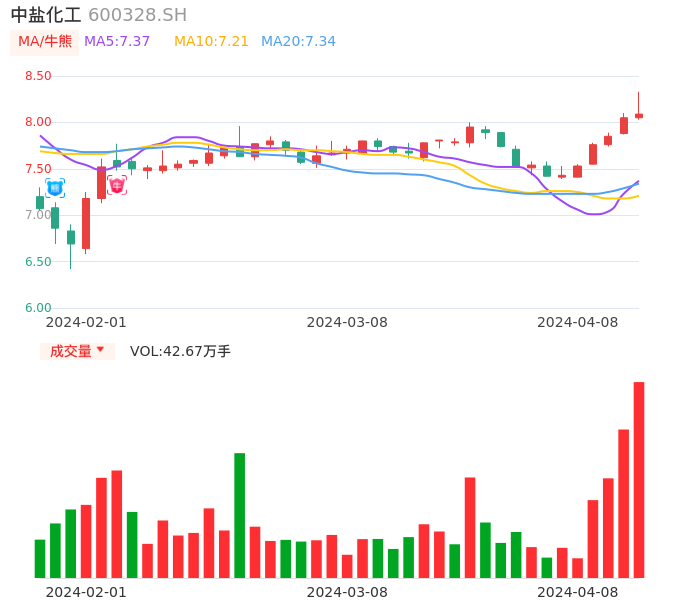Click the MA5:7.37 legend label

[117, 41]
